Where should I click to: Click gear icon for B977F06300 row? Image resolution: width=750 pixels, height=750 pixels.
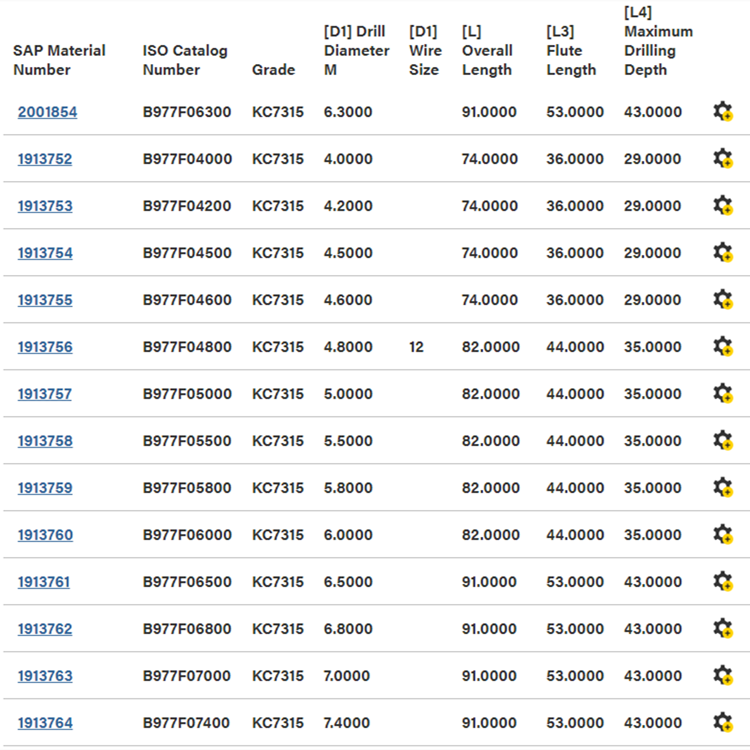click(723, 112)
